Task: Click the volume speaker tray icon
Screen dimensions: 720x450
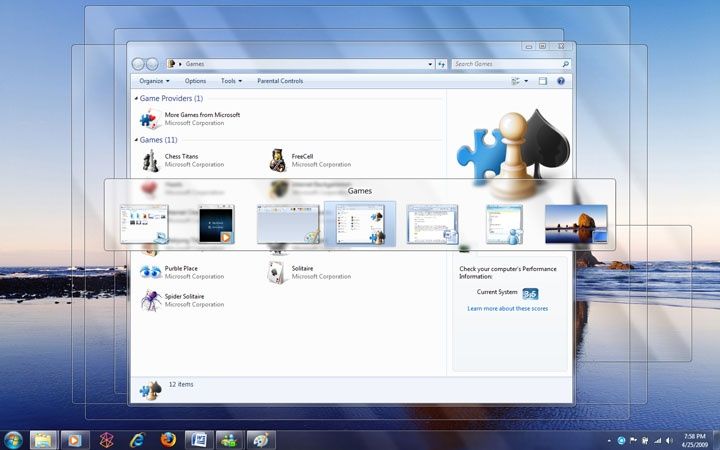Action: point(669,440)
